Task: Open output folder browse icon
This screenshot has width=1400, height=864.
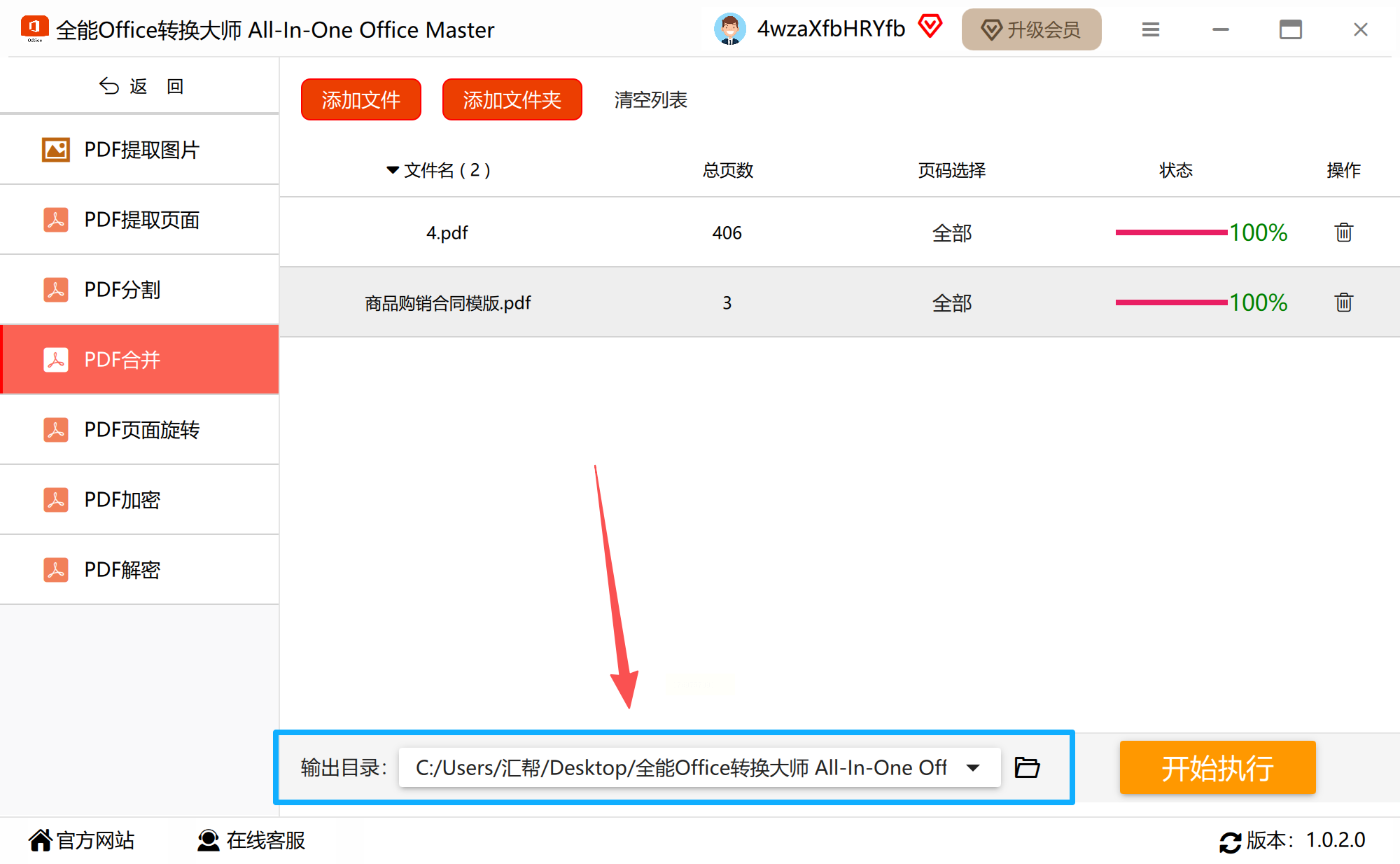Action: tap(1027, 767)
